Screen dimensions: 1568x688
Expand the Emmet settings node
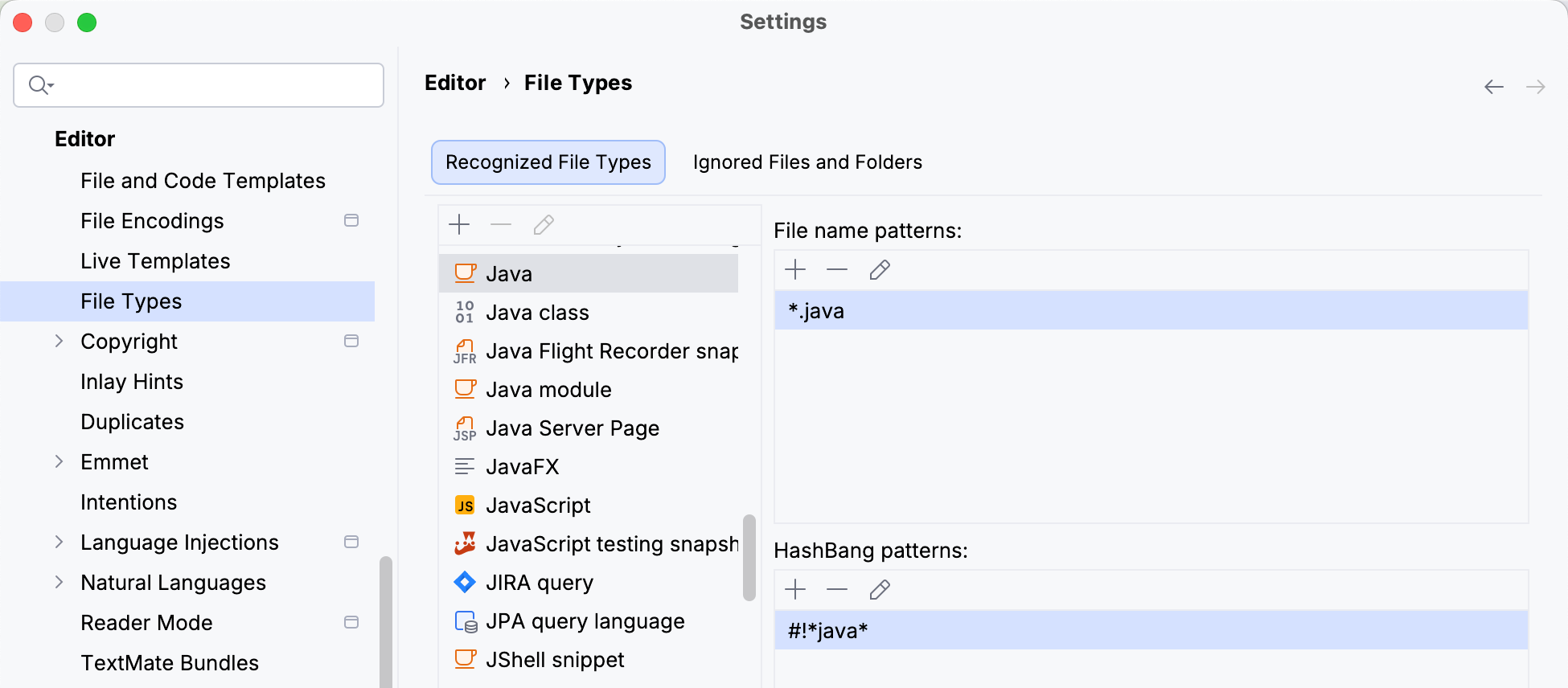[59, 461]
